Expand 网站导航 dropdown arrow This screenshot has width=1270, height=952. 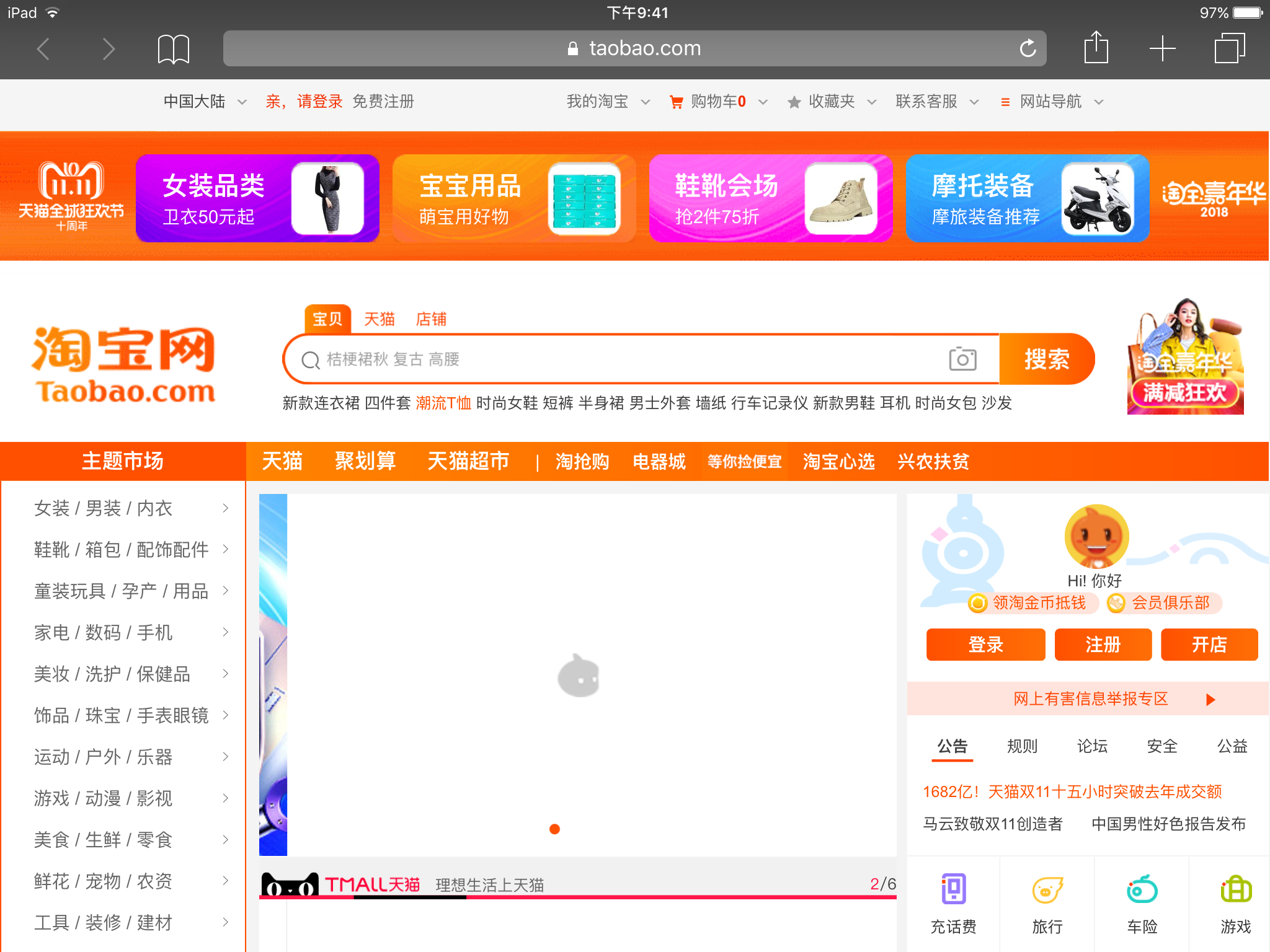(1098, 102)
